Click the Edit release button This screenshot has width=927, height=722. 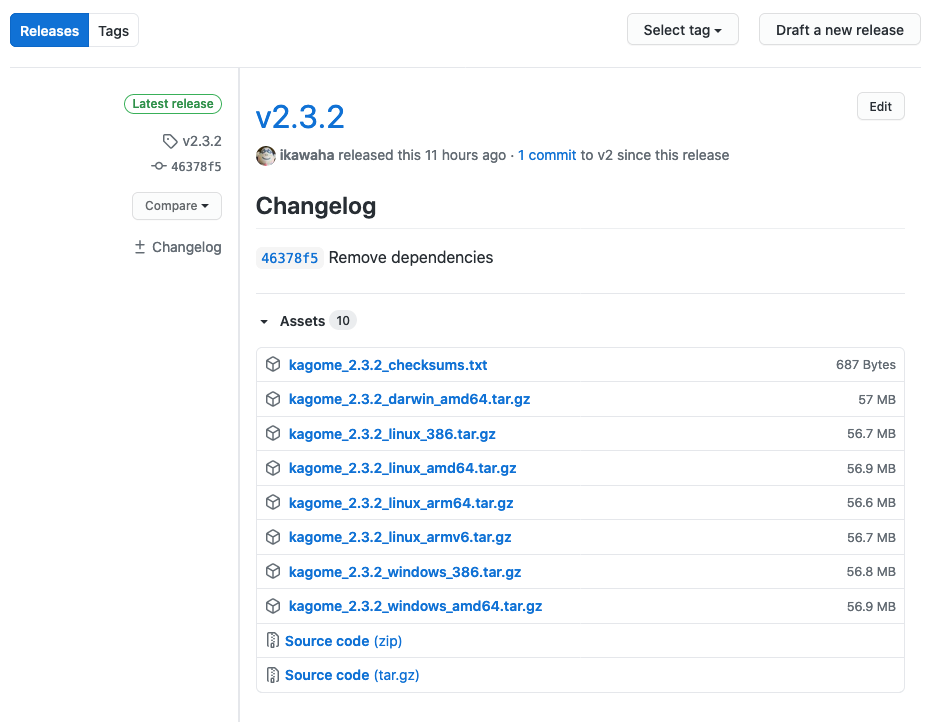coord(880,106)
